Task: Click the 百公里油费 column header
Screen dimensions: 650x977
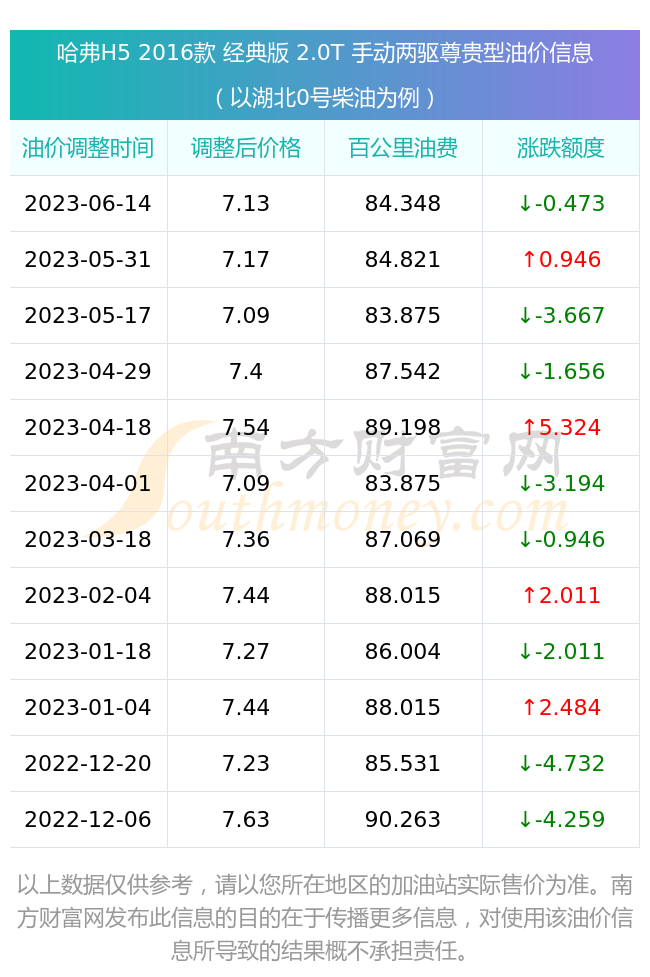Action: point(403,148)
